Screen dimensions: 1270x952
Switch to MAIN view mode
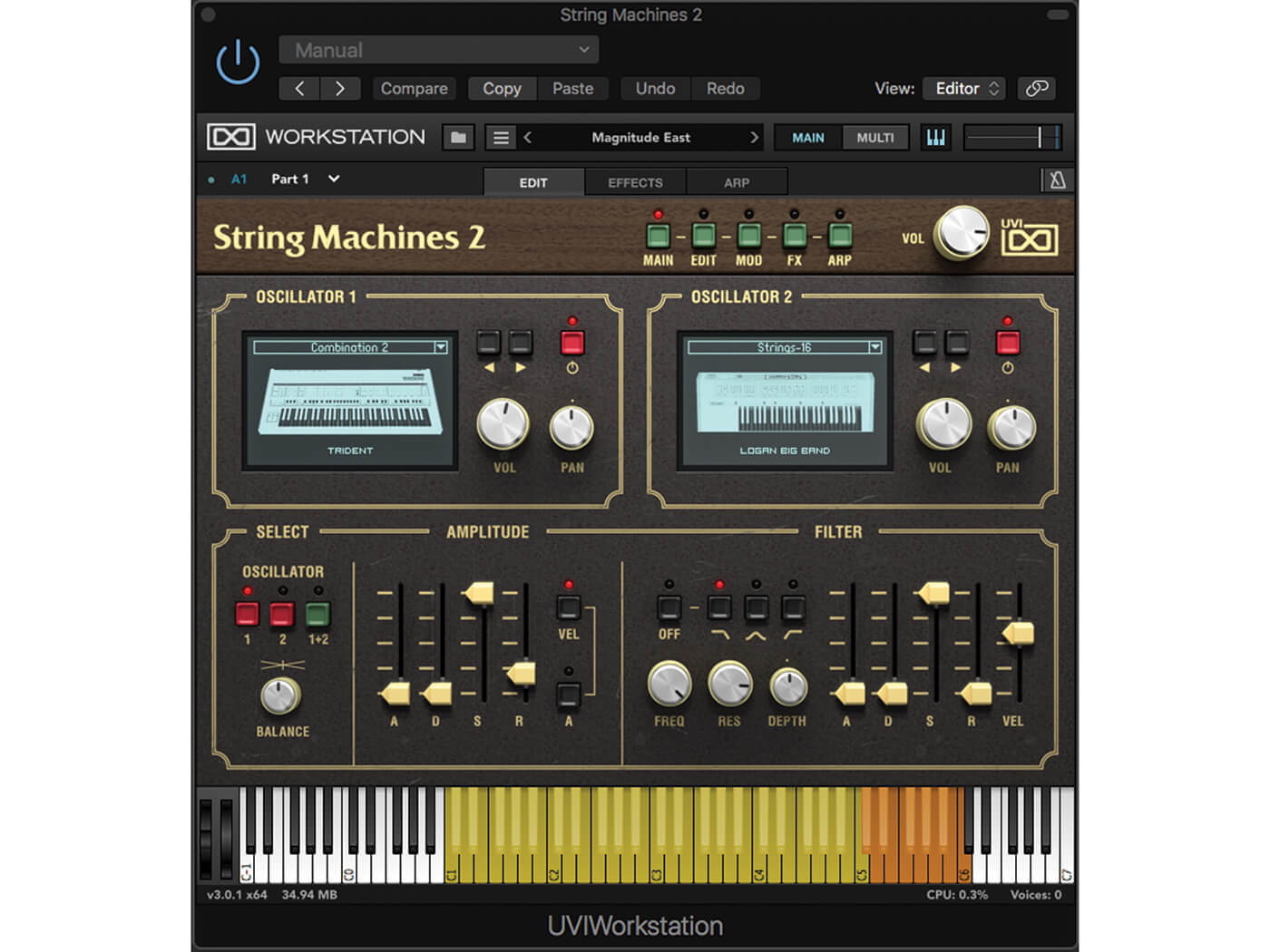[808, 138]
